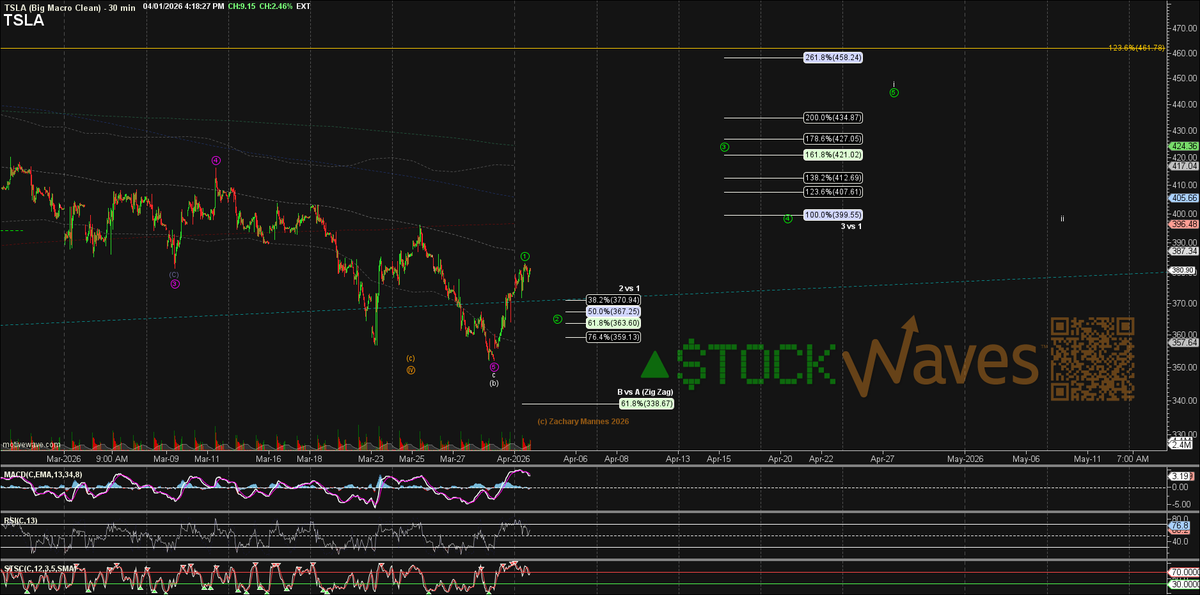Image resolution: width=1200 pixels, height=595 pixels.
Task: Click the 'EXT' extended hours label
Action: 304,6
